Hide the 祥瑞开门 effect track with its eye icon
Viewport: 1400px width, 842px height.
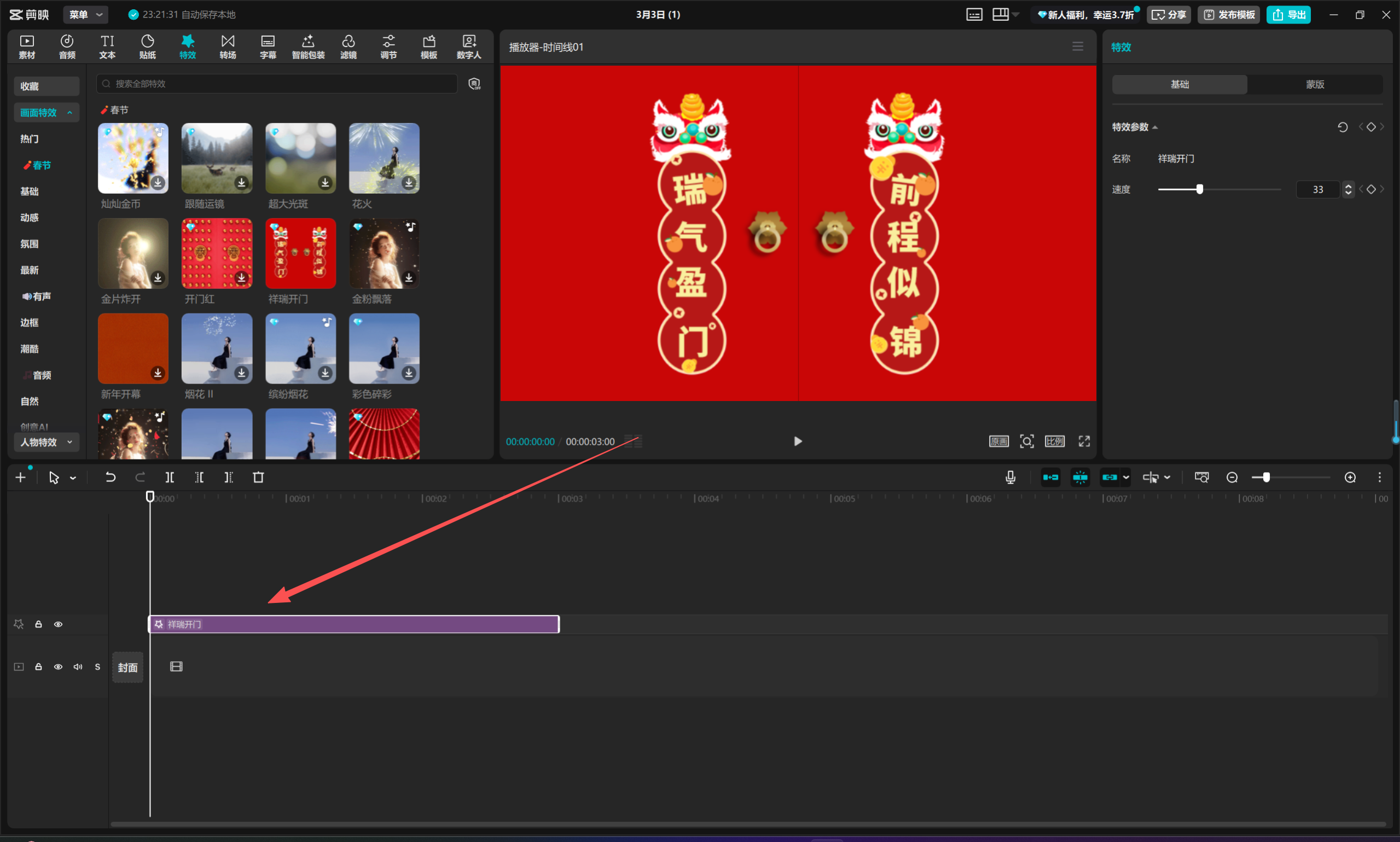coord(58,624)
